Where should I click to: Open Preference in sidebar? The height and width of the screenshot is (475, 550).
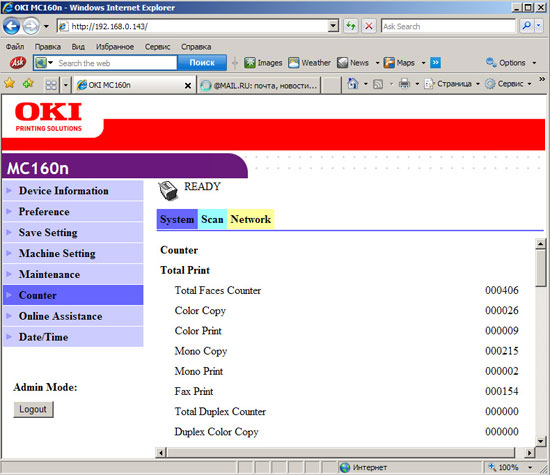click(73, 212)
